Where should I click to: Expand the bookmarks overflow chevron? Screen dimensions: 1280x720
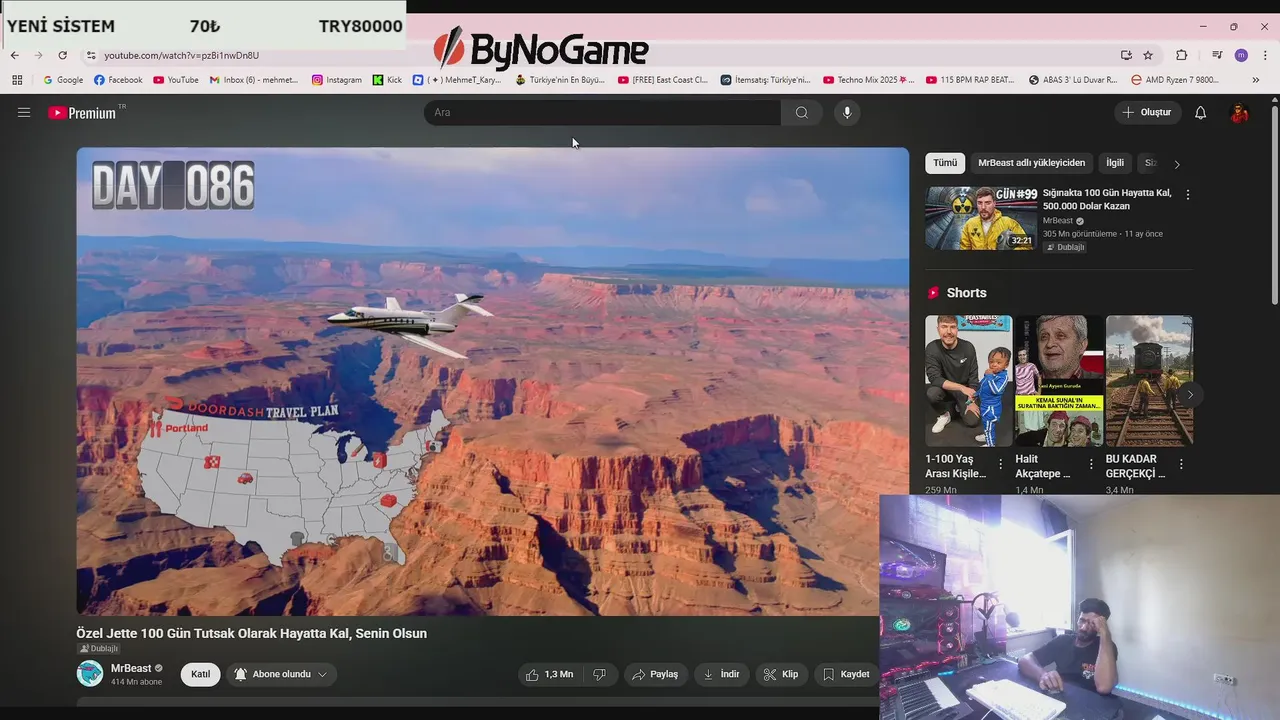click(1256, 80)
